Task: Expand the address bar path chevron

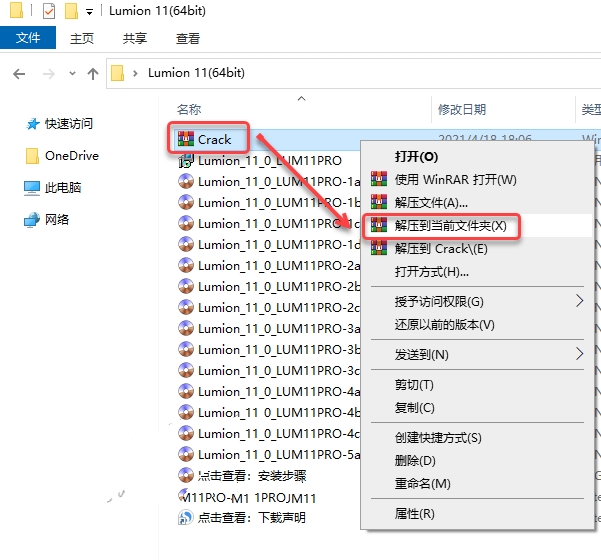Action: click(135, 73)
